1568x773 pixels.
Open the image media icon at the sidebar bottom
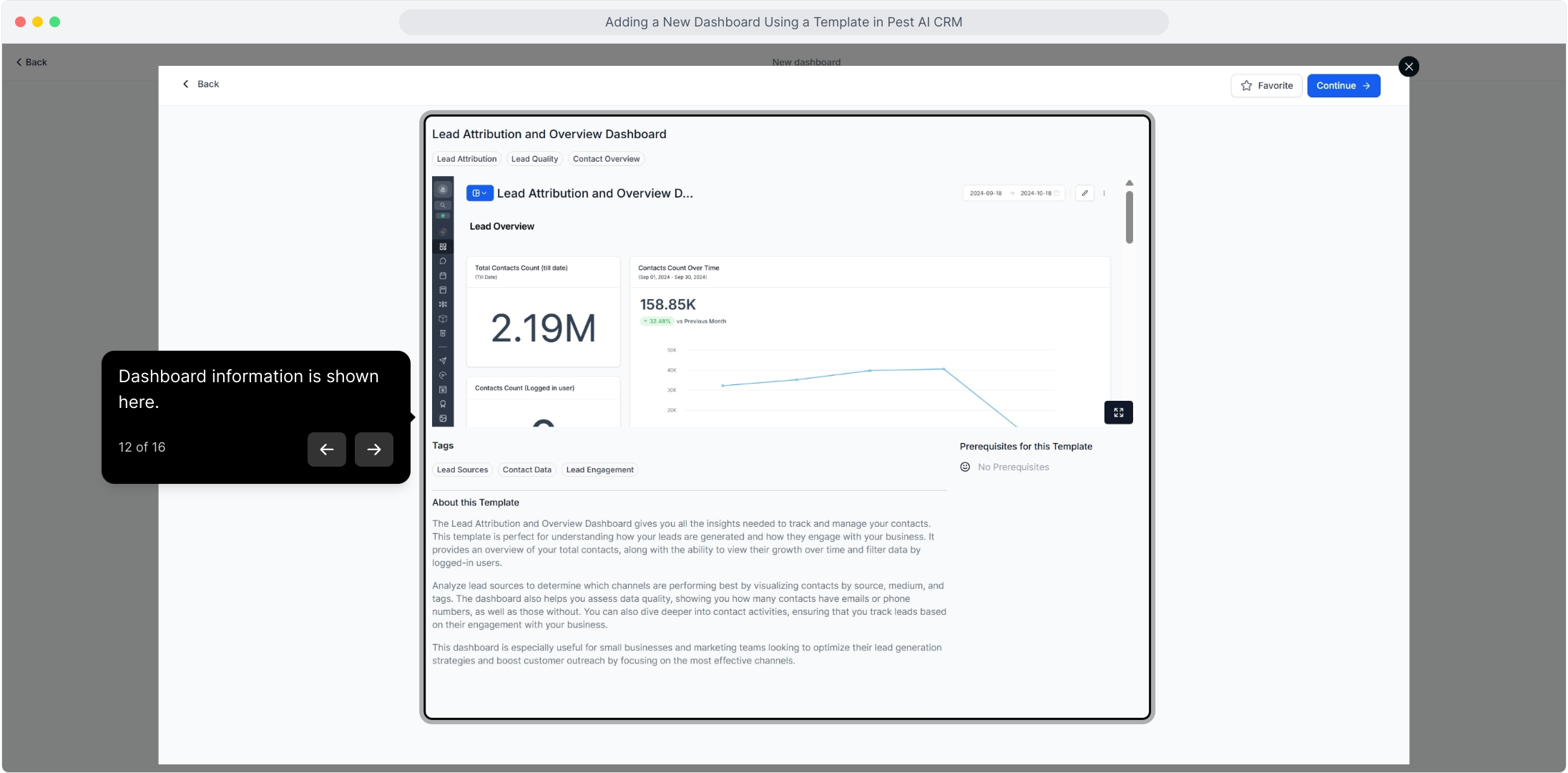(443, 418)
